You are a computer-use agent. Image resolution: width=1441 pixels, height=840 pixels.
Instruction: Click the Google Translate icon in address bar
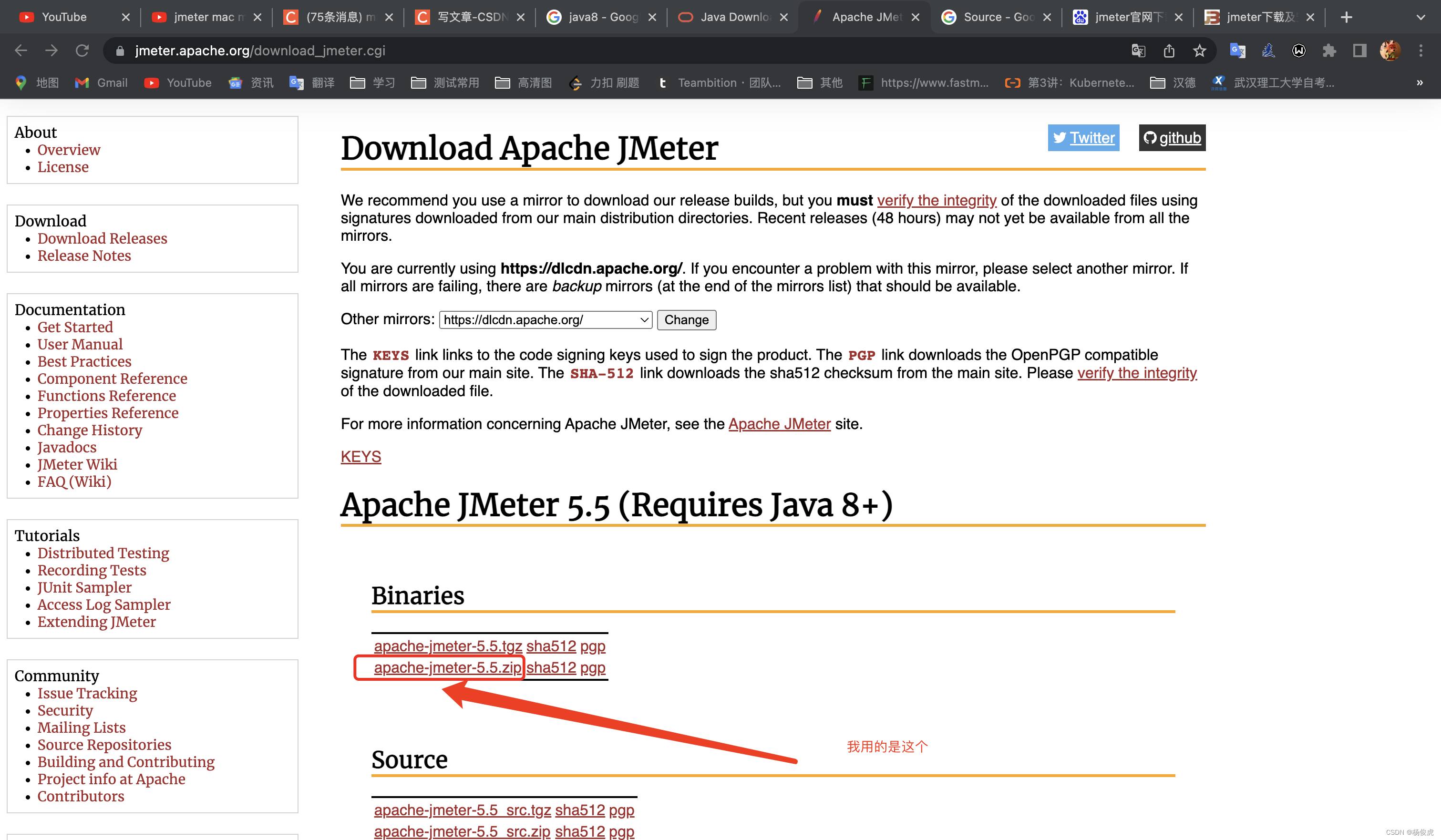coord(1138,51)
